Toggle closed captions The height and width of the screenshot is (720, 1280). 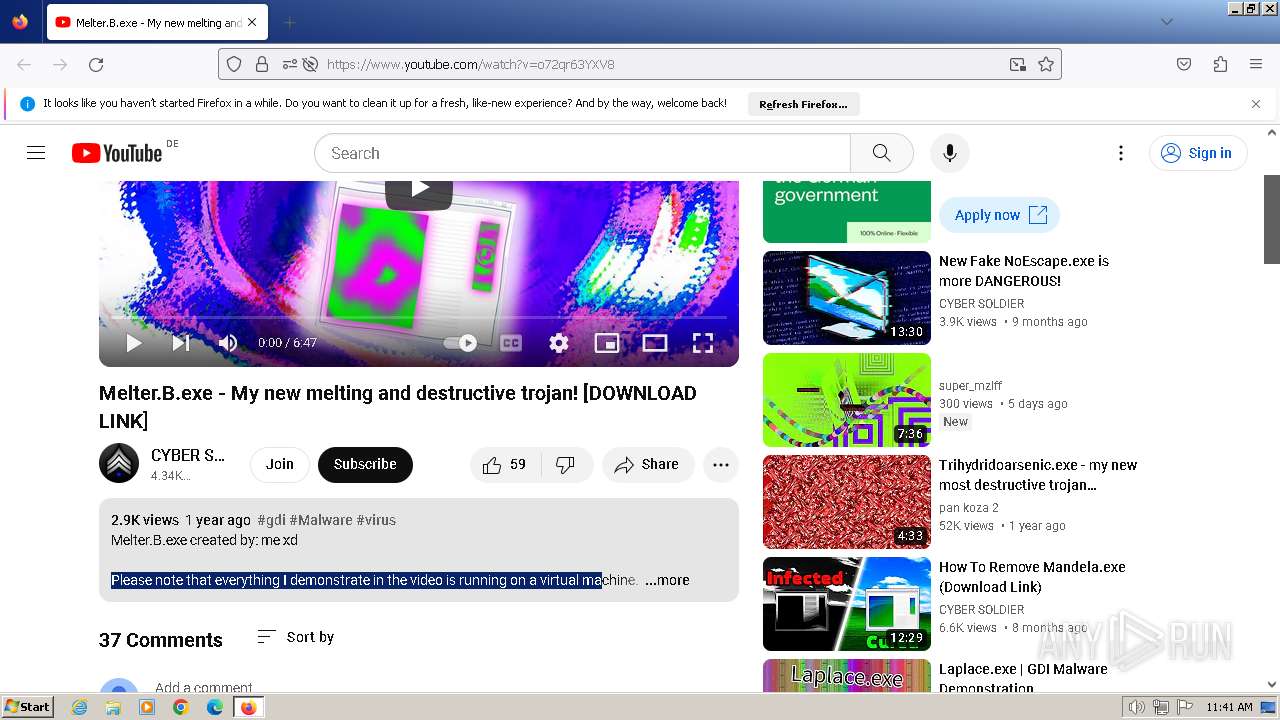[511, 343]
